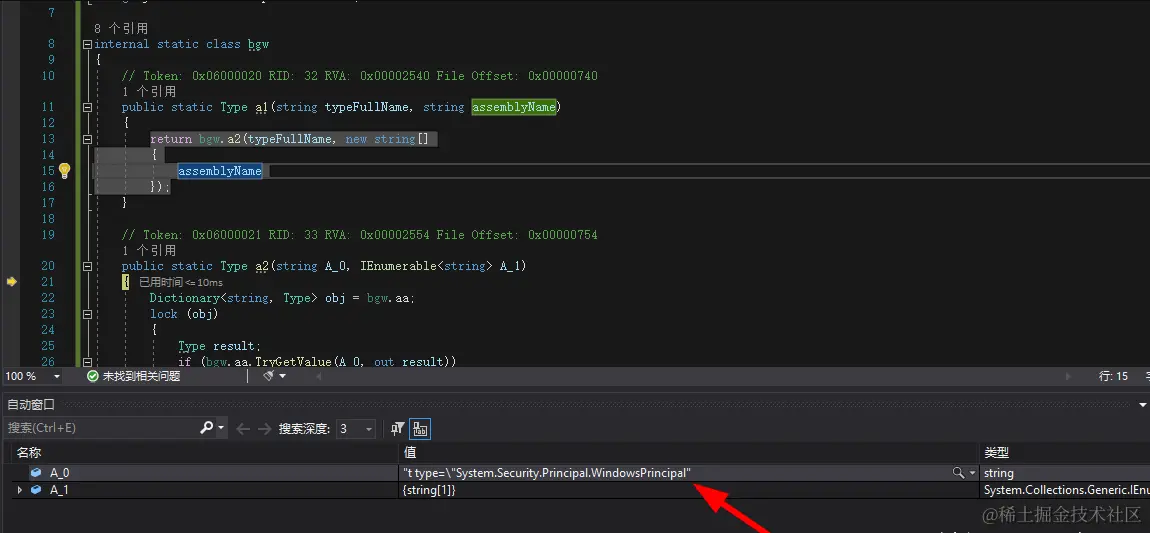Open the code cleanup broom icon
The image size is (1150, 533).
[x=268, y=376]
